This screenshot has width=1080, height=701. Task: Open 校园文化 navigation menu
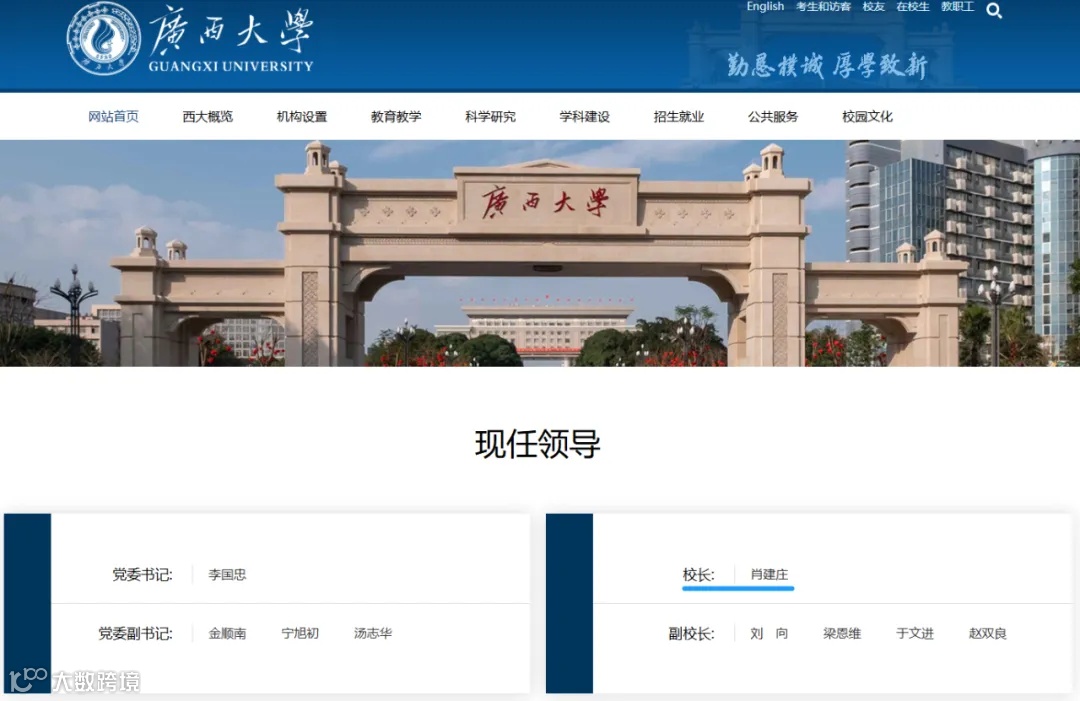(867, 116)
